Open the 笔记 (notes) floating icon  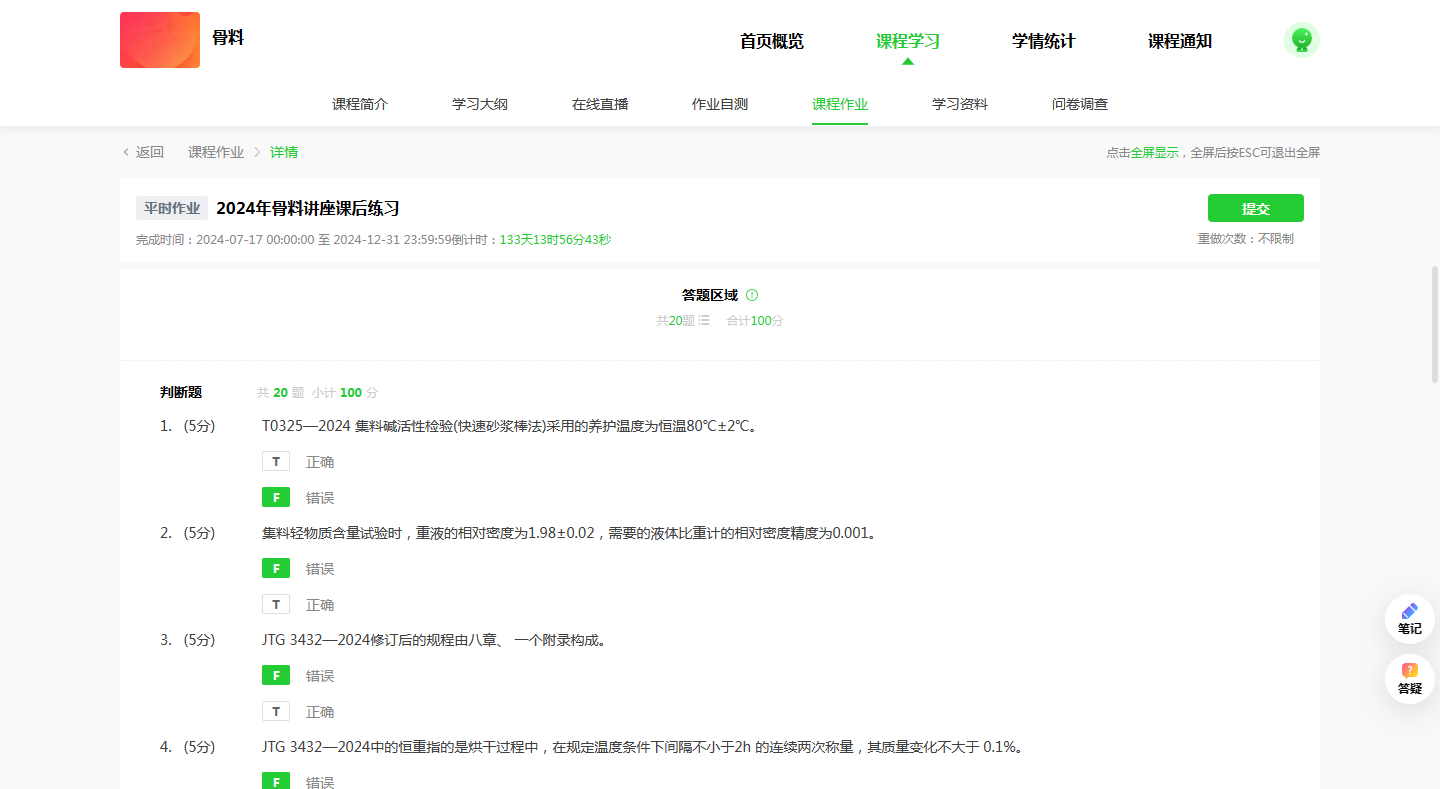click(1409, 618)
